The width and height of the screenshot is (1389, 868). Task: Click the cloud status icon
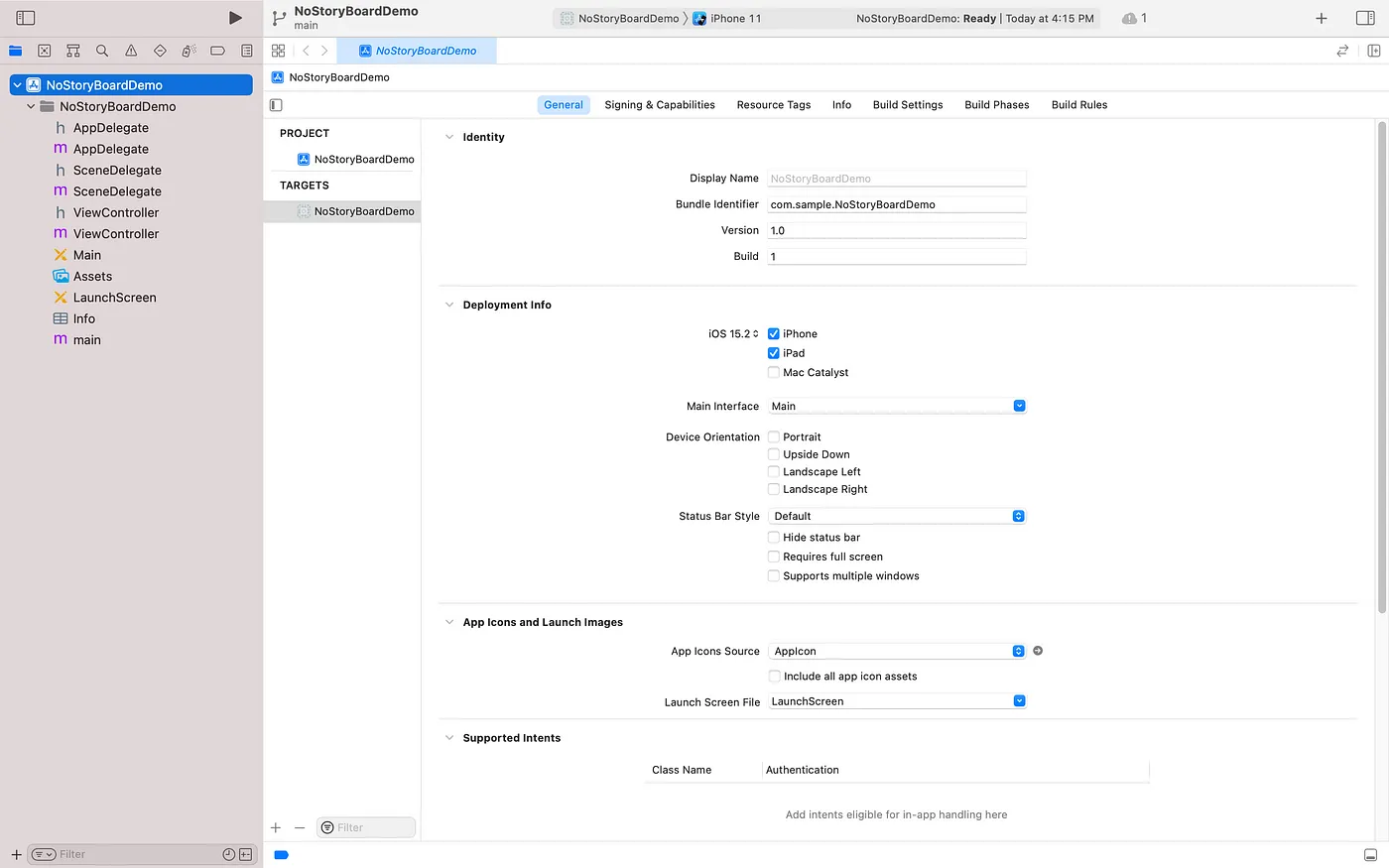[1129, 18]
